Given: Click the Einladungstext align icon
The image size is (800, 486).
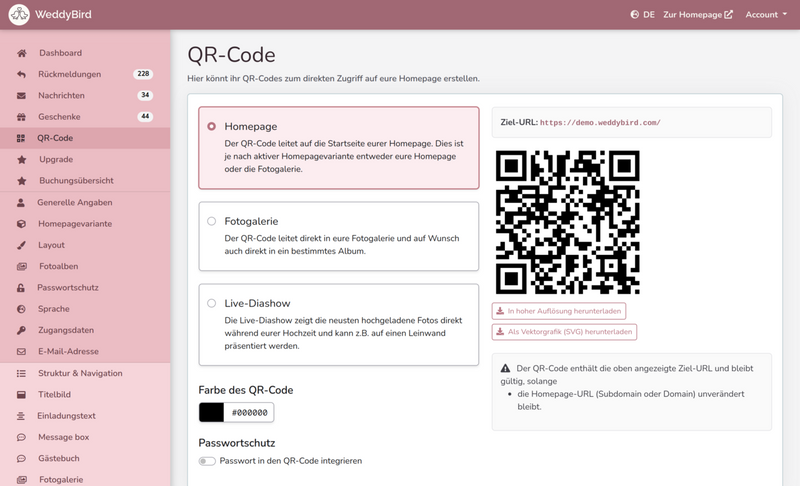Looking at the screenshot, I should click(20, 416).
